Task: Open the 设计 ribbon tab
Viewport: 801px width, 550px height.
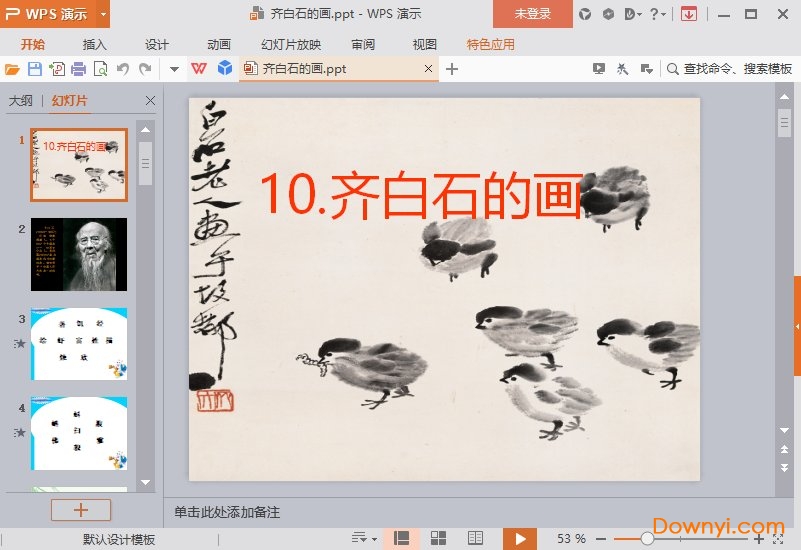Action: (x=156, y=44)
